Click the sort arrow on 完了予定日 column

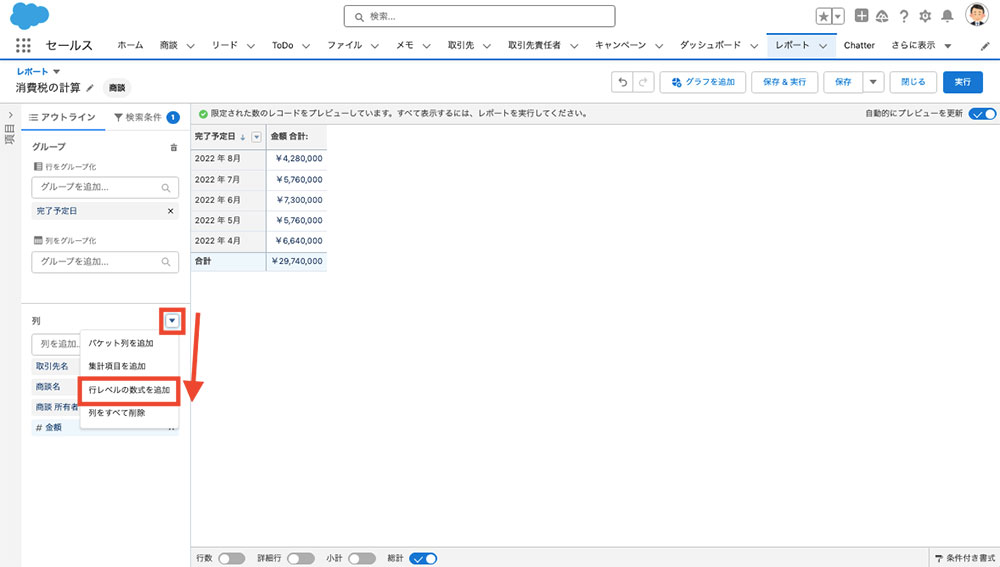point(243,137)
